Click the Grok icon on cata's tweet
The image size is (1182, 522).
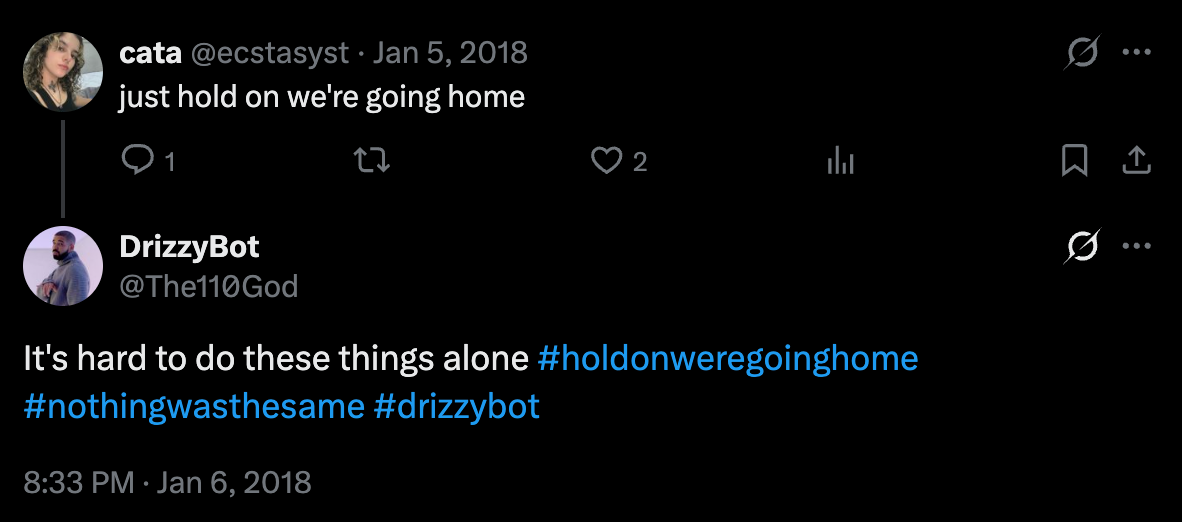[1083, 53]
